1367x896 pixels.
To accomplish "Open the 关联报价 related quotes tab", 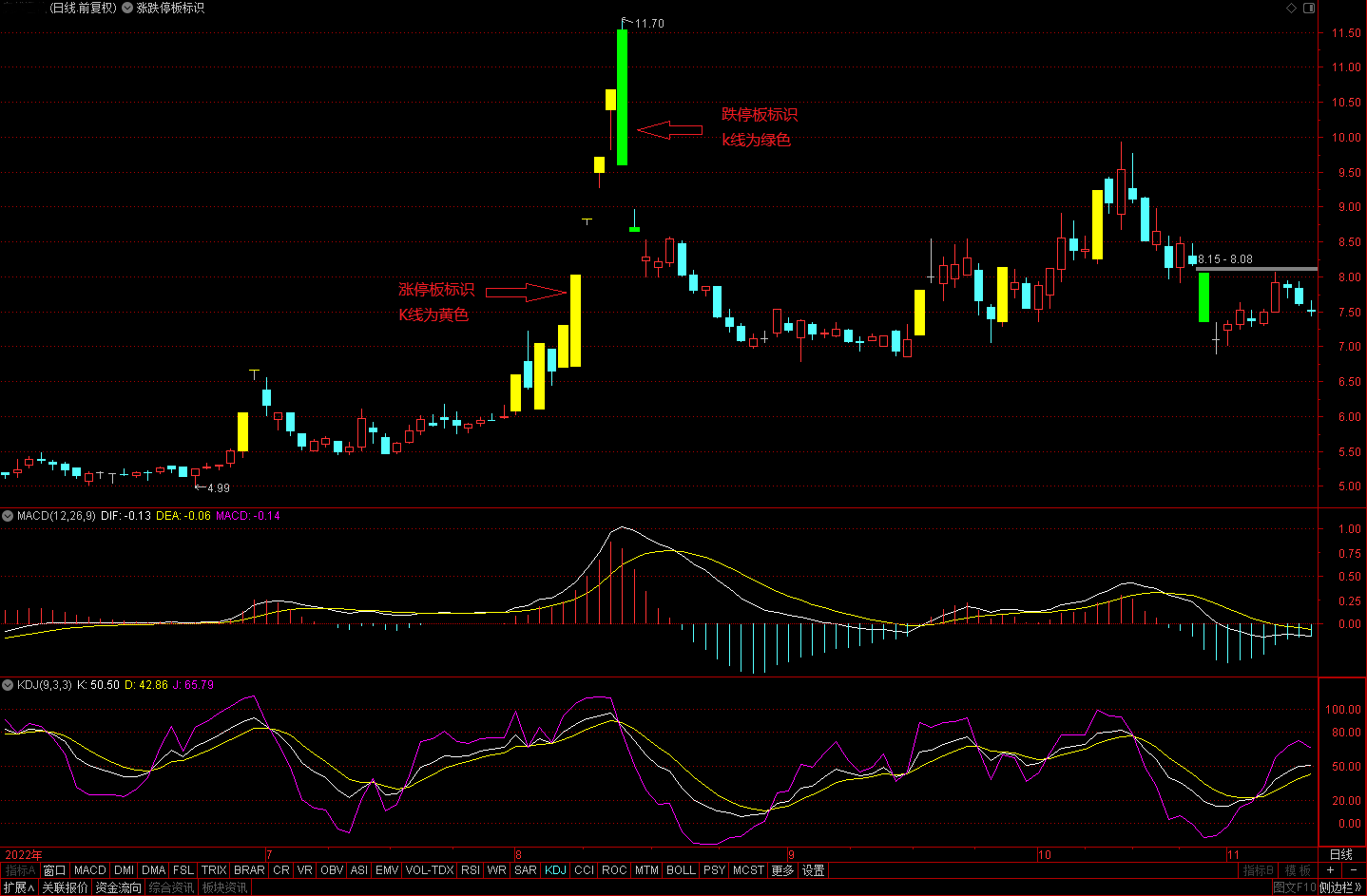I will point(65,887).
